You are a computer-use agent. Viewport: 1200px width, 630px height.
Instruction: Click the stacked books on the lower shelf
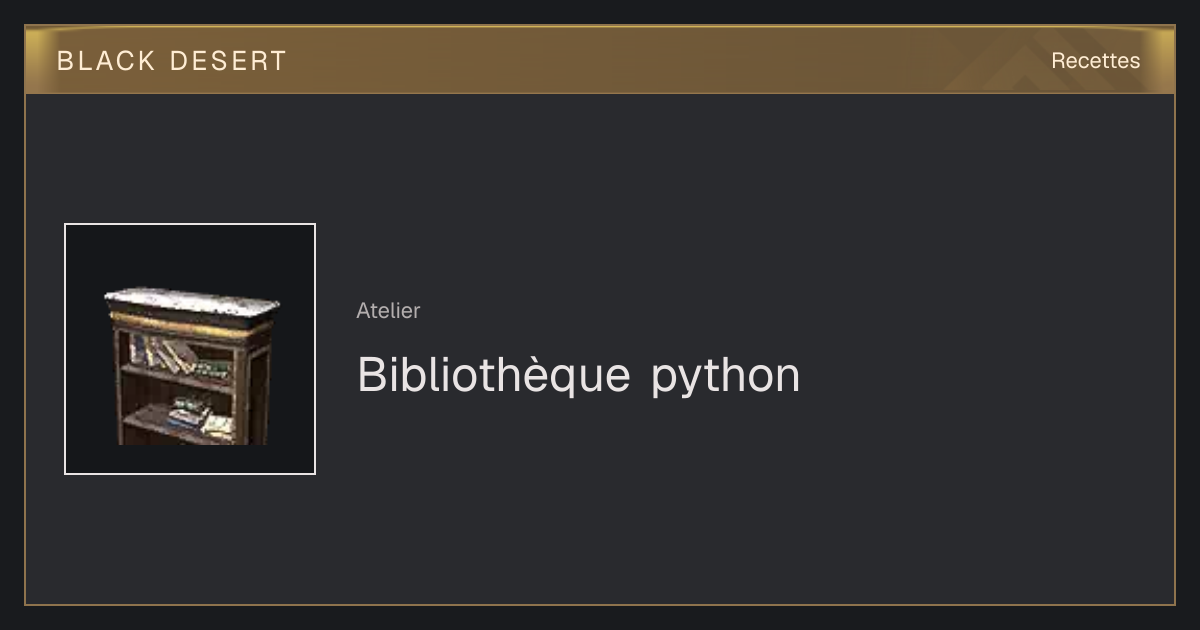200,416
